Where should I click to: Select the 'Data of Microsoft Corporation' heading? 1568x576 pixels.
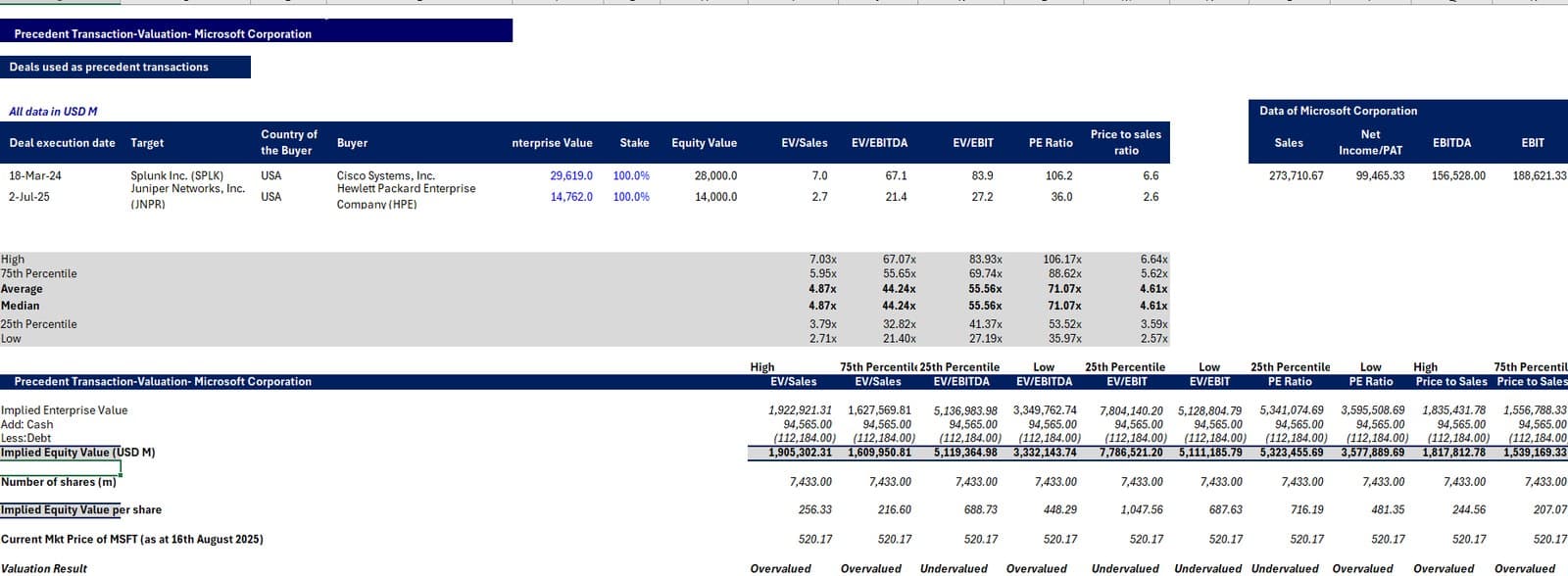[1338, 111]
